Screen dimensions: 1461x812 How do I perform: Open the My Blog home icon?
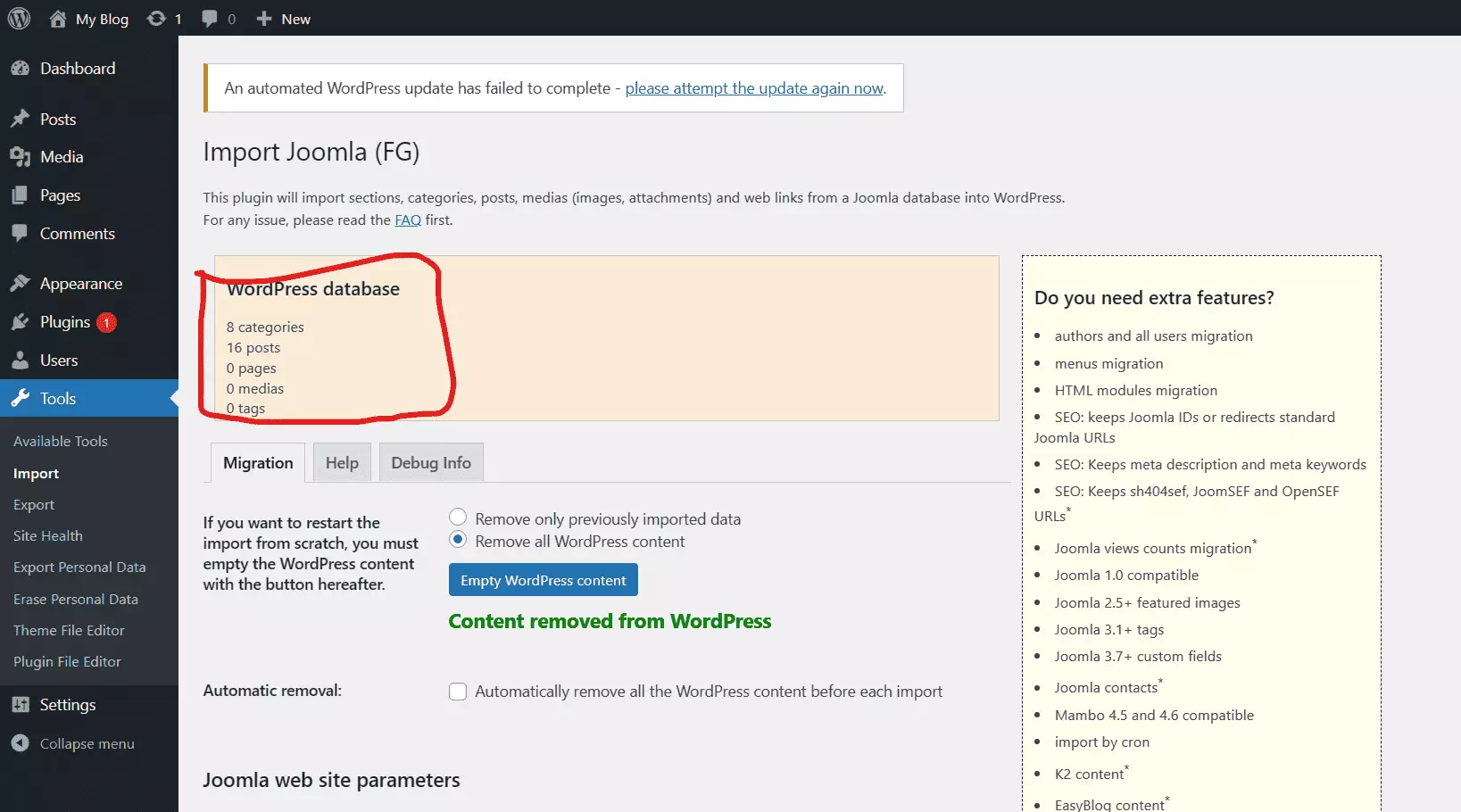point(58,19)
